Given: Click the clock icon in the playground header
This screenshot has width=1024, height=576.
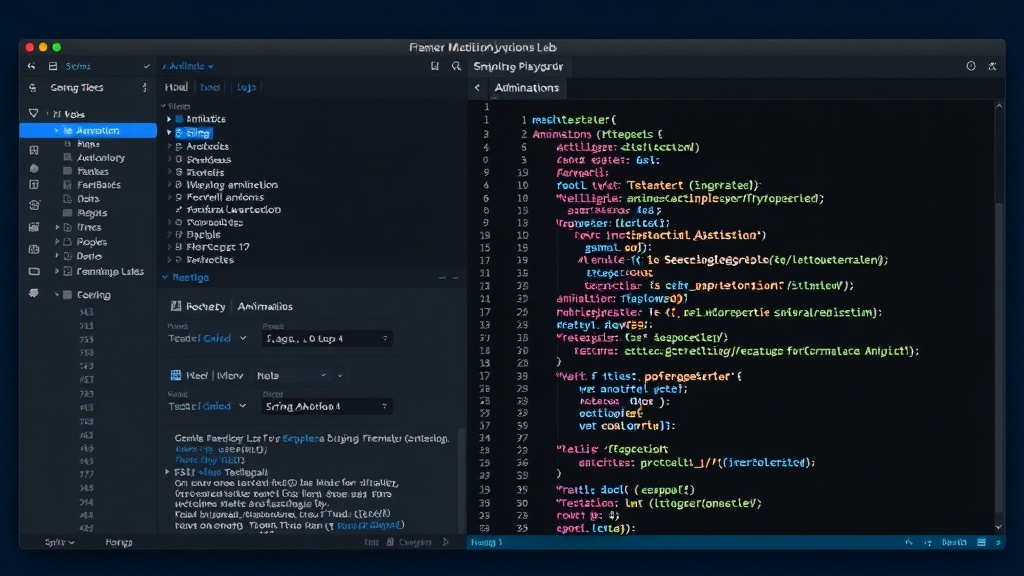Looking at the screenshot, I should (971, 66).
